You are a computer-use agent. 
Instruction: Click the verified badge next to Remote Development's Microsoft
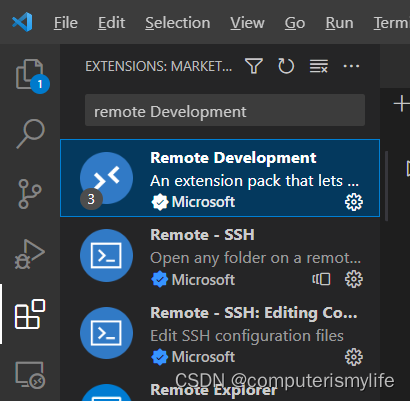[160, 202]
